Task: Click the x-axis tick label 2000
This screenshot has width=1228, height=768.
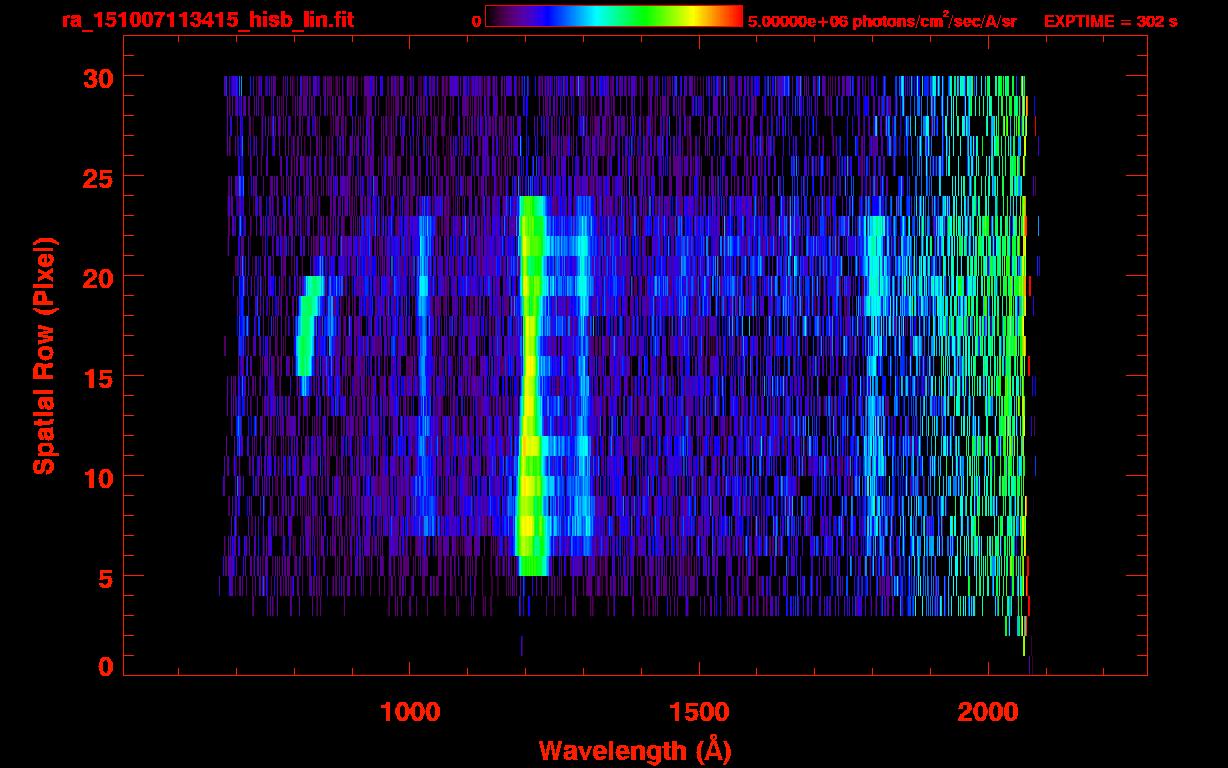Action: pyautogui.click(x=986, y=711)
